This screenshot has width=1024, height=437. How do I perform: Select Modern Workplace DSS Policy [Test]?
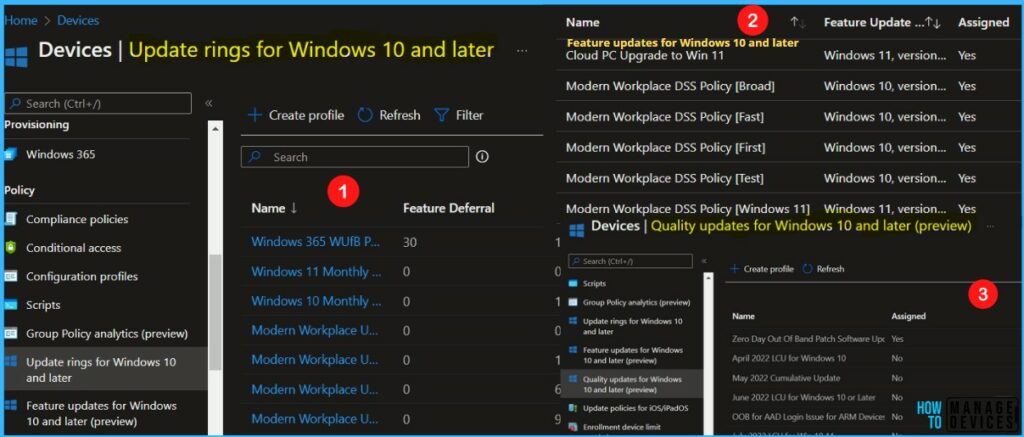788,178
